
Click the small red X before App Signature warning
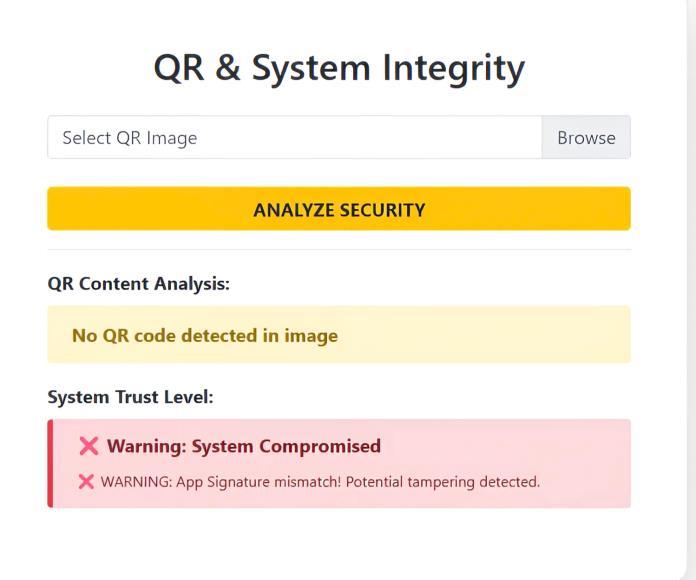tap(86, 481)
